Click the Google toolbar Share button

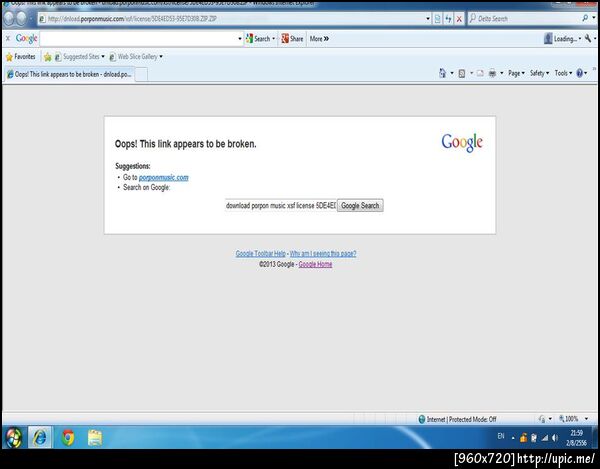(292, 39)
